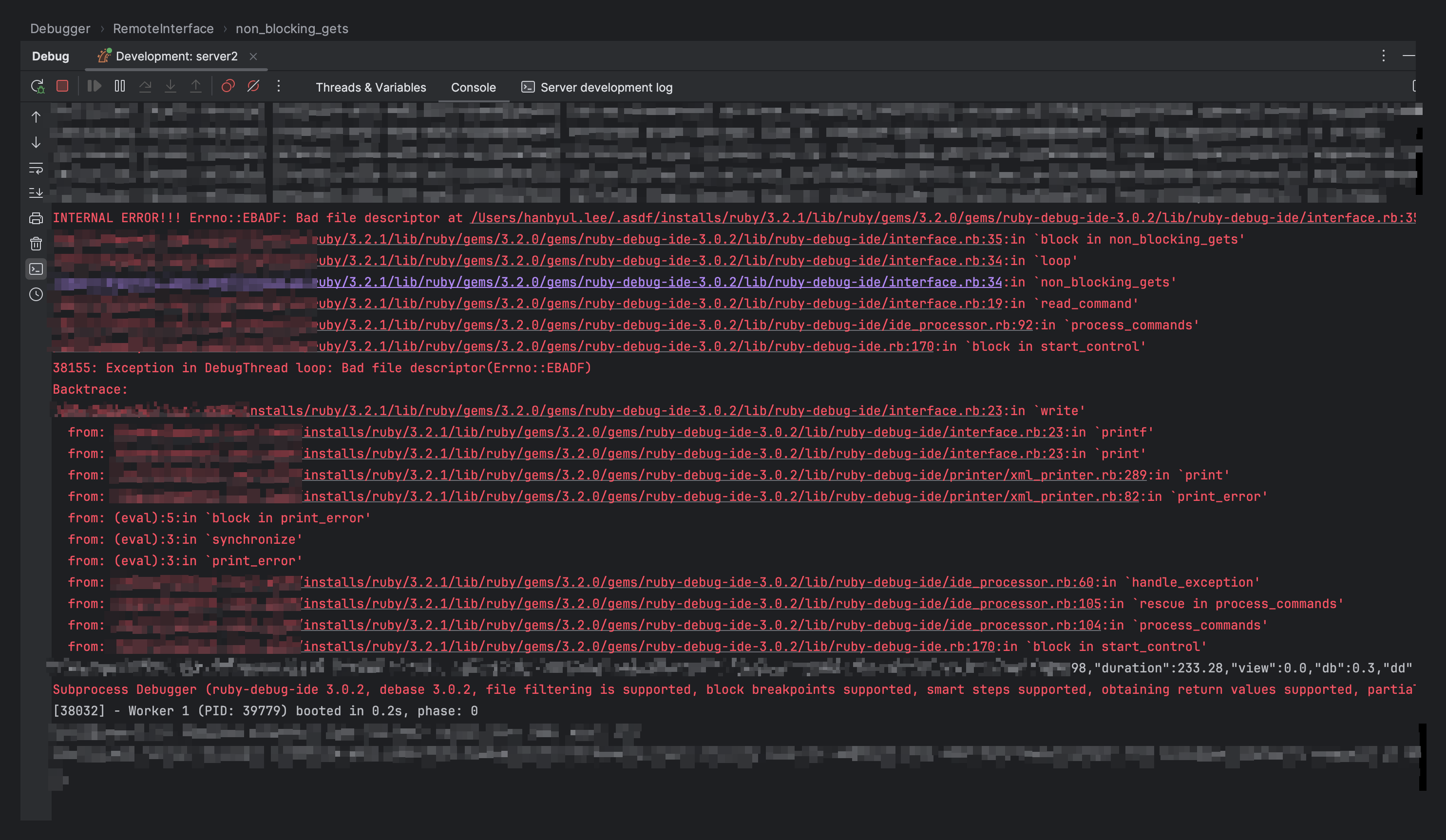This screenshot has width=1446, height=840.
Task: Open View Breakpoints dialog
Action: coord(228,86)
